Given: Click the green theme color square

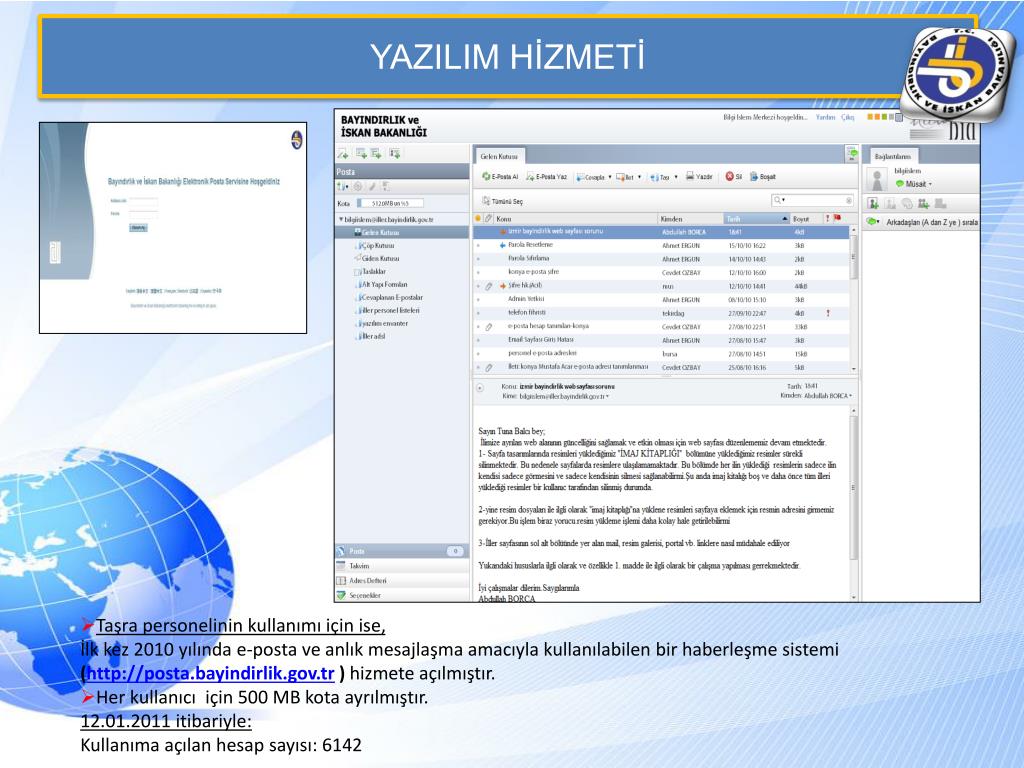Looking at the screenshot, I should click(884, 117).
